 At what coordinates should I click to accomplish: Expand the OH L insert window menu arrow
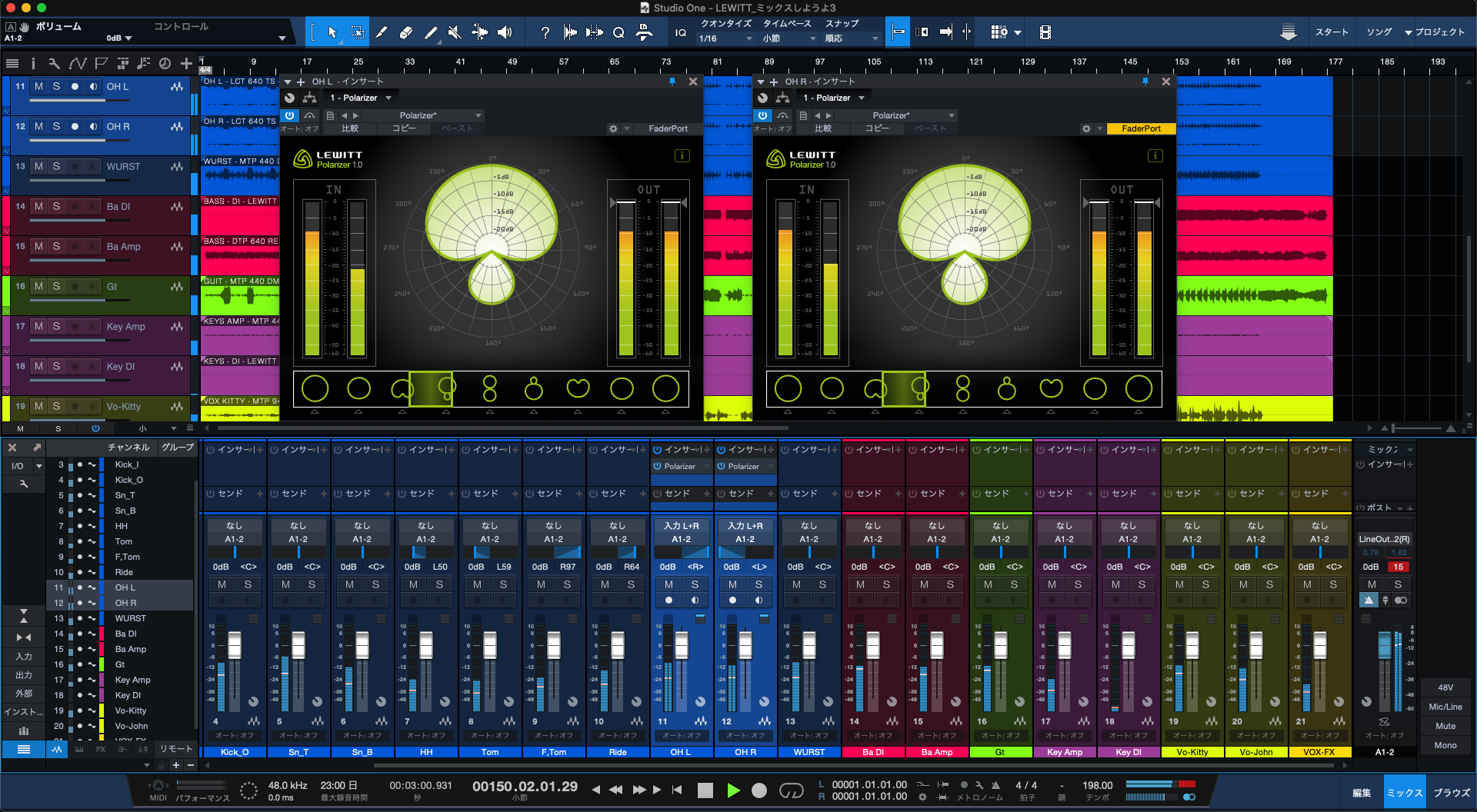pos(288,82)
